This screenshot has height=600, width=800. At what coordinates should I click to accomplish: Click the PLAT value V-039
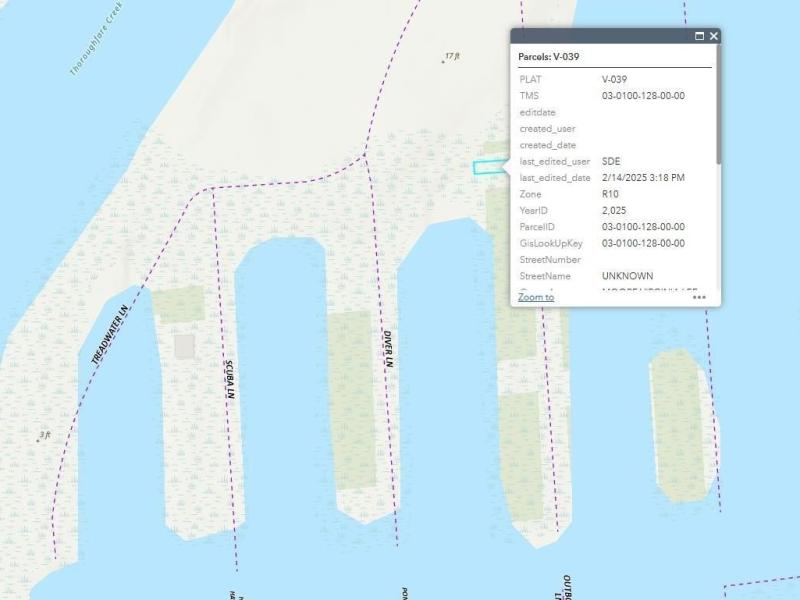[615, 79]
